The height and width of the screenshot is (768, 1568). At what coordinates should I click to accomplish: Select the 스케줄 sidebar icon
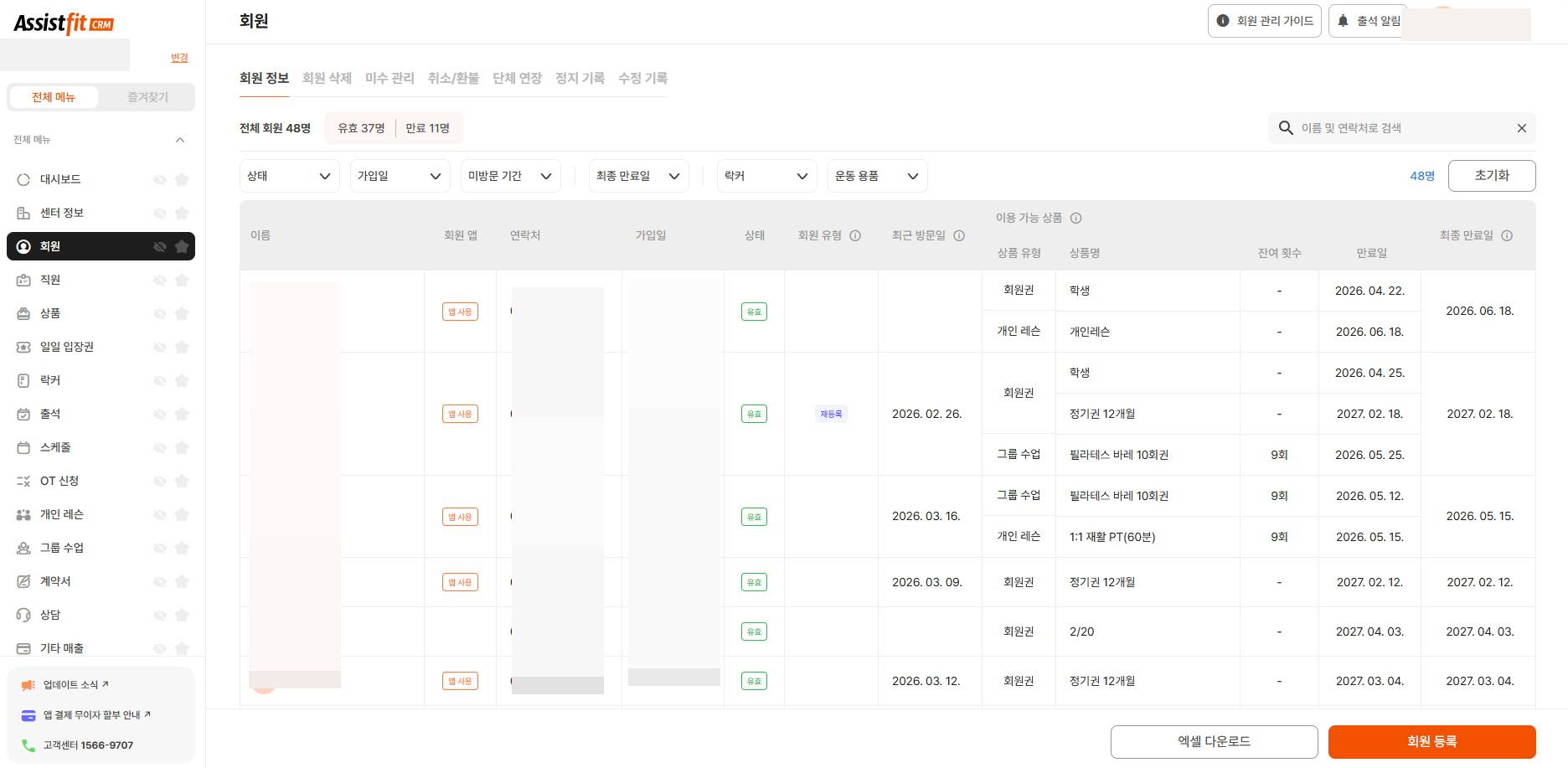[x=24, y=447]
